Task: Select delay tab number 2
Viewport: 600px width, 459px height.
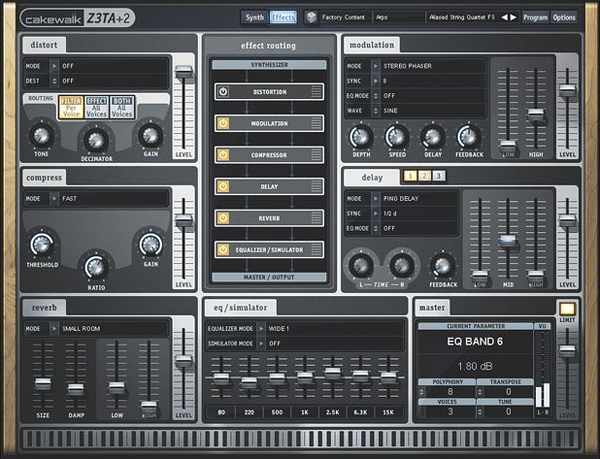Action: pos(423,177)
